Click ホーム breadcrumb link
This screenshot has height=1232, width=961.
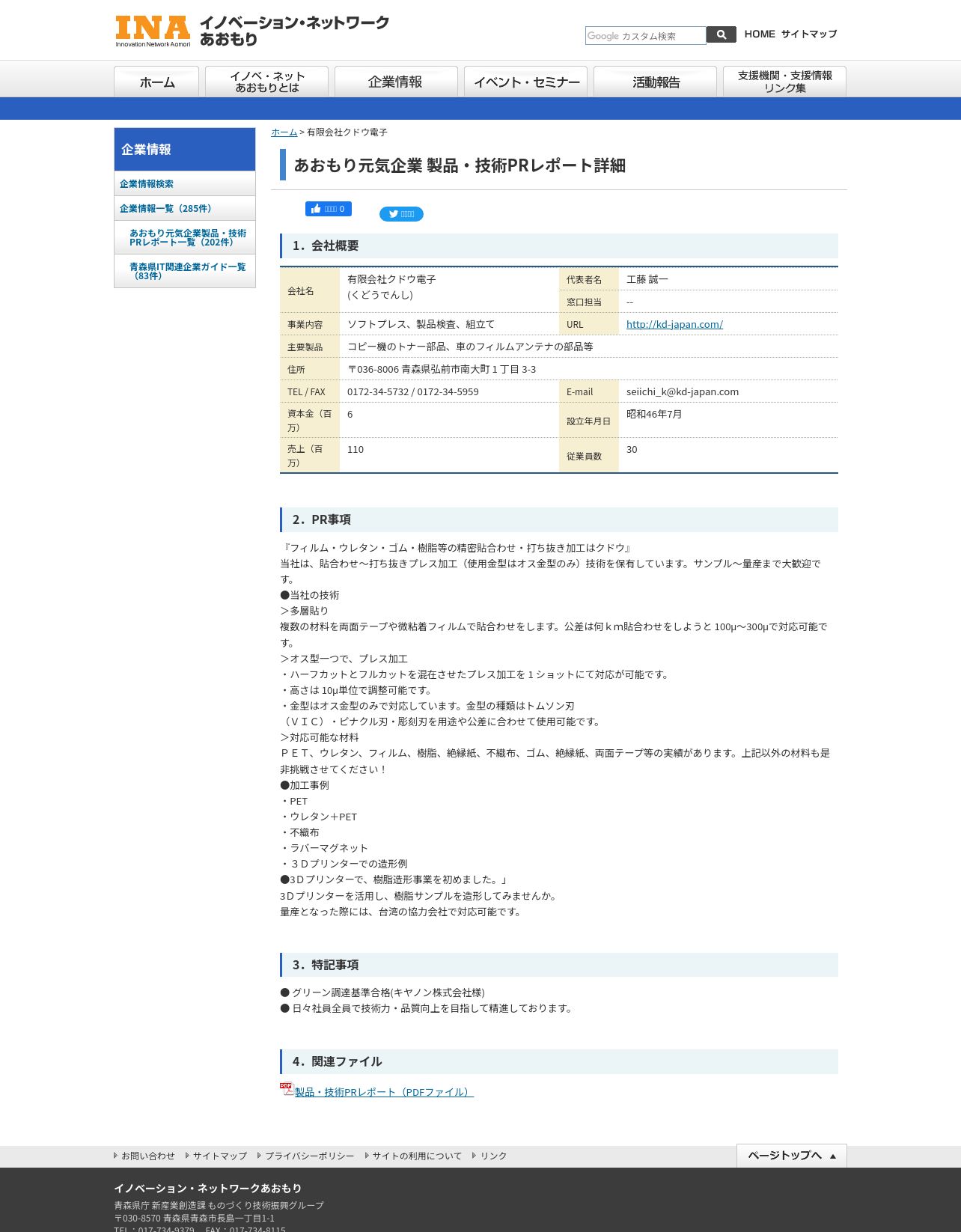coord(284,132)
